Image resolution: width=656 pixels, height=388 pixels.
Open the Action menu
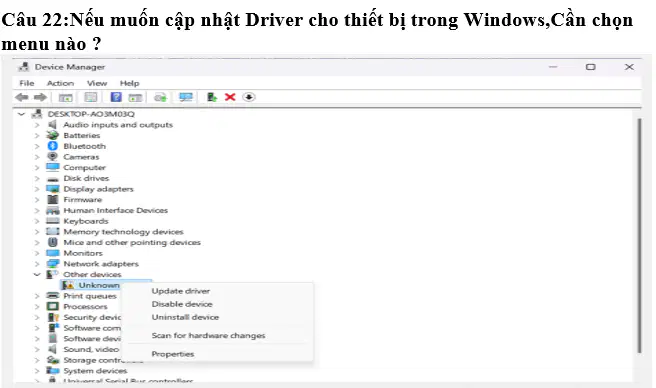pos(60,83)
